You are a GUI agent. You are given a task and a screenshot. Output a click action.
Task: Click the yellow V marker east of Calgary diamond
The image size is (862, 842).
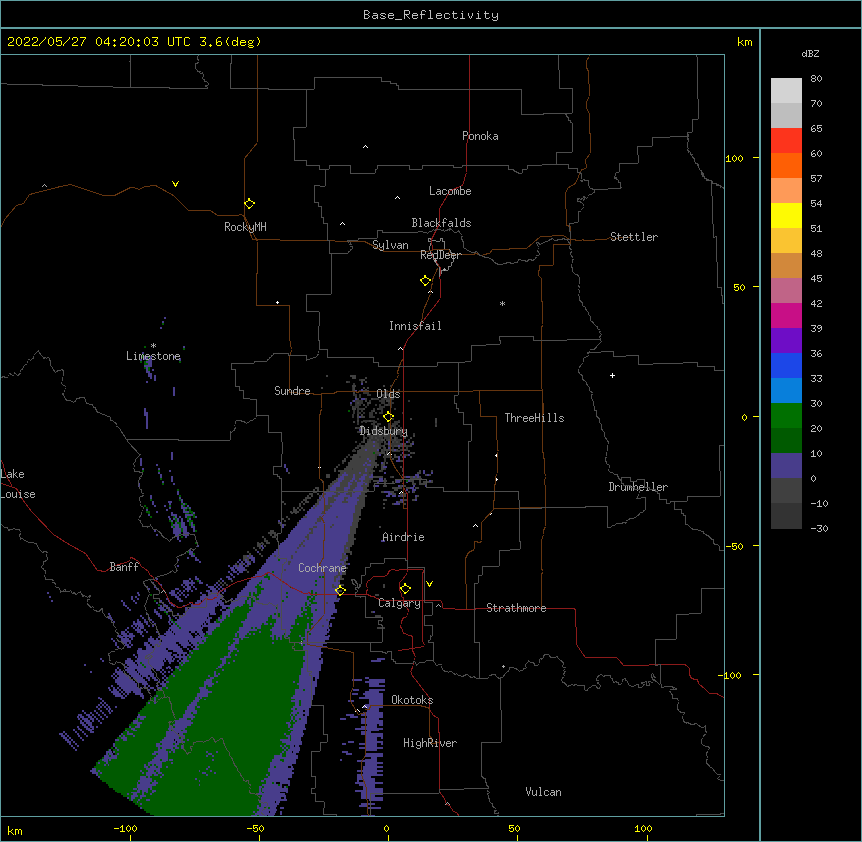click(x=429, y=584)
